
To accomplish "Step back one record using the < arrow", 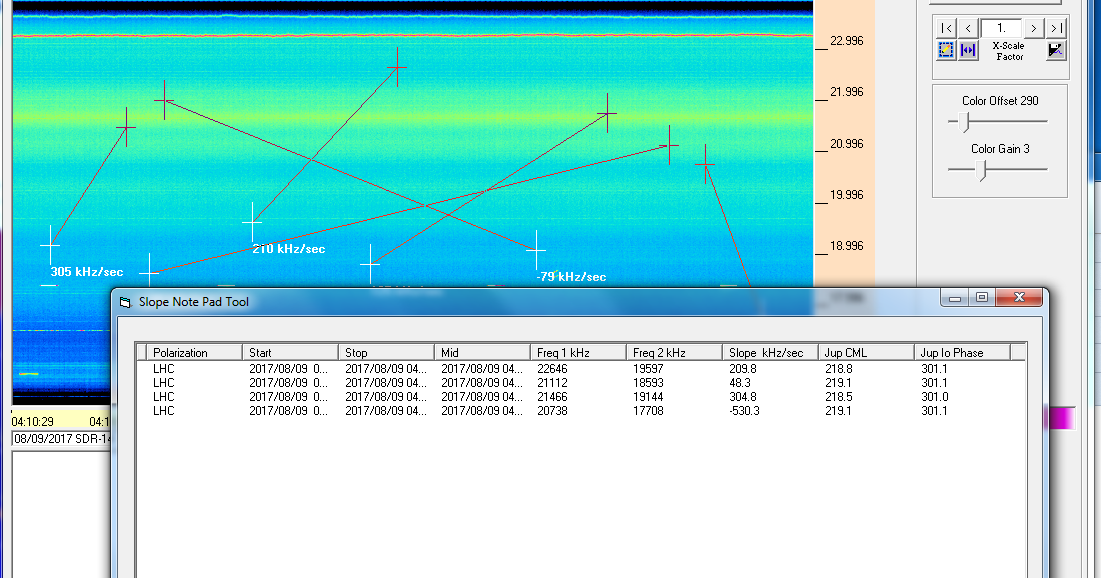I will coord(967,28).
